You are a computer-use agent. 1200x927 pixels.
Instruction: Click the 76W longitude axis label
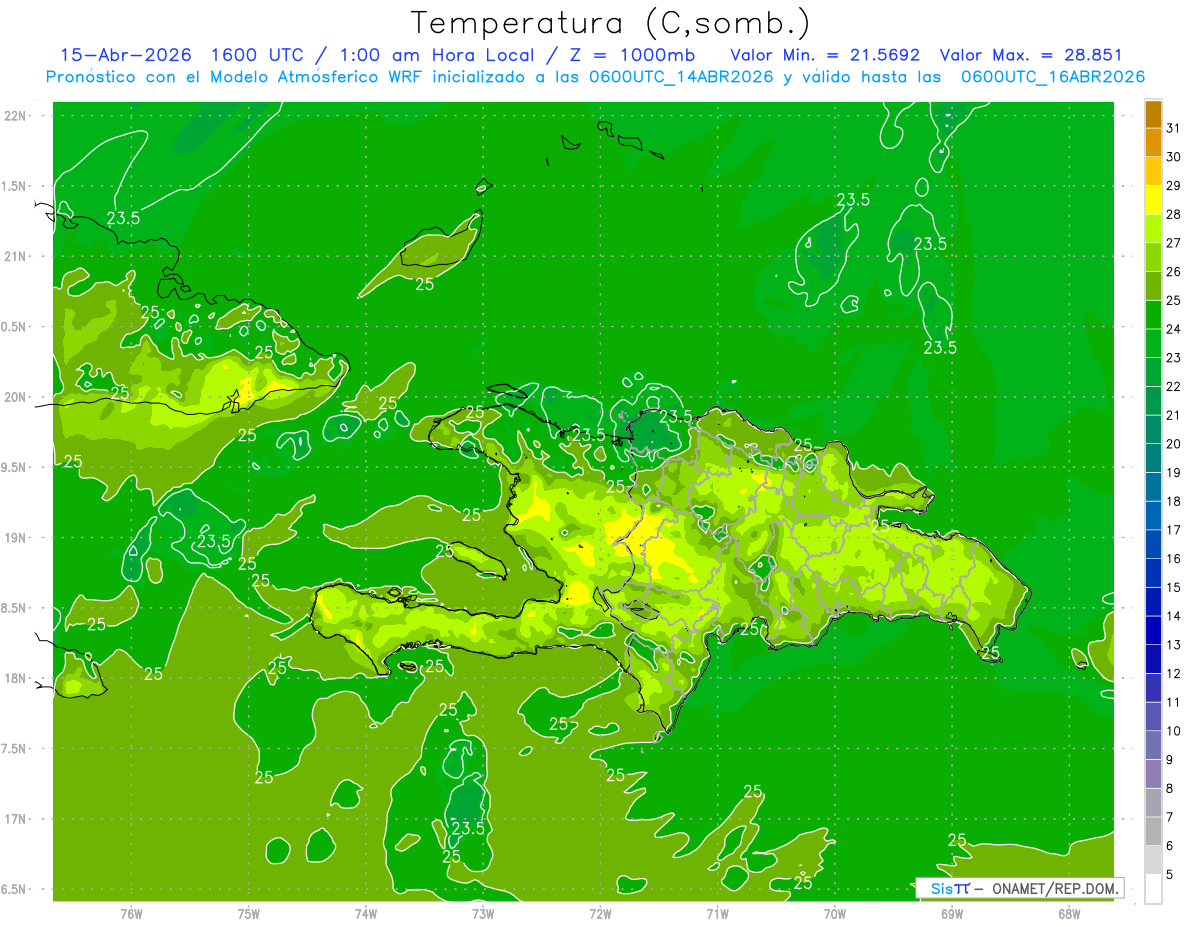tap(131, 913)
